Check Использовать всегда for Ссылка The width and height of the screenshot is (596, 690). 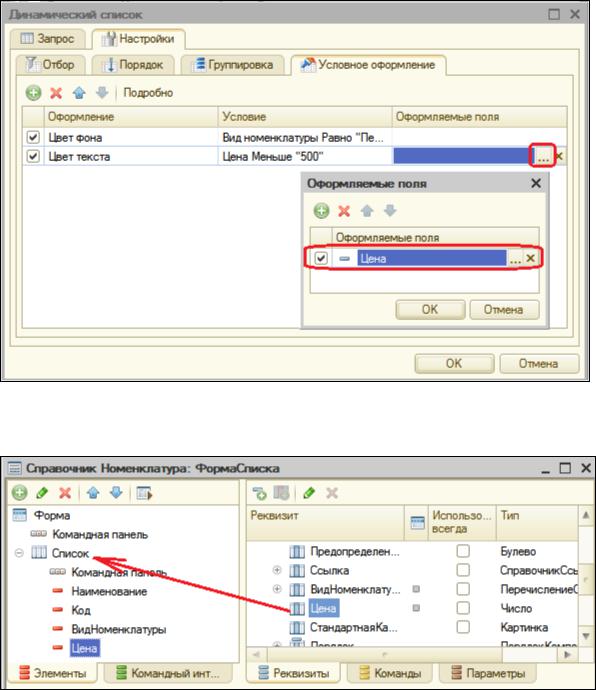463,570
